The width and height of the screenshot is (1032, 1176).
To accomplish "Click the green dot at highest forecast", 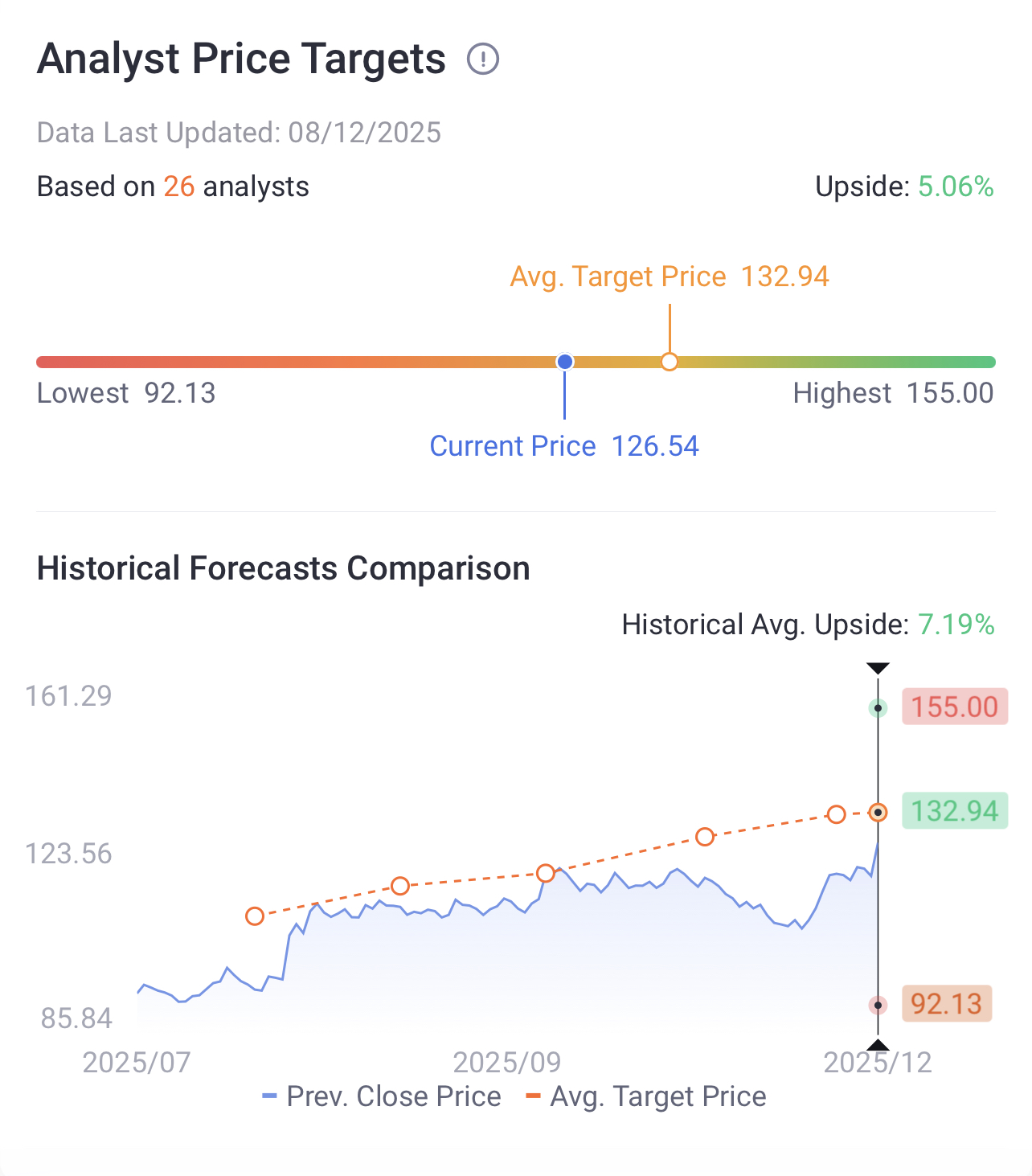I will coord(878,708).
